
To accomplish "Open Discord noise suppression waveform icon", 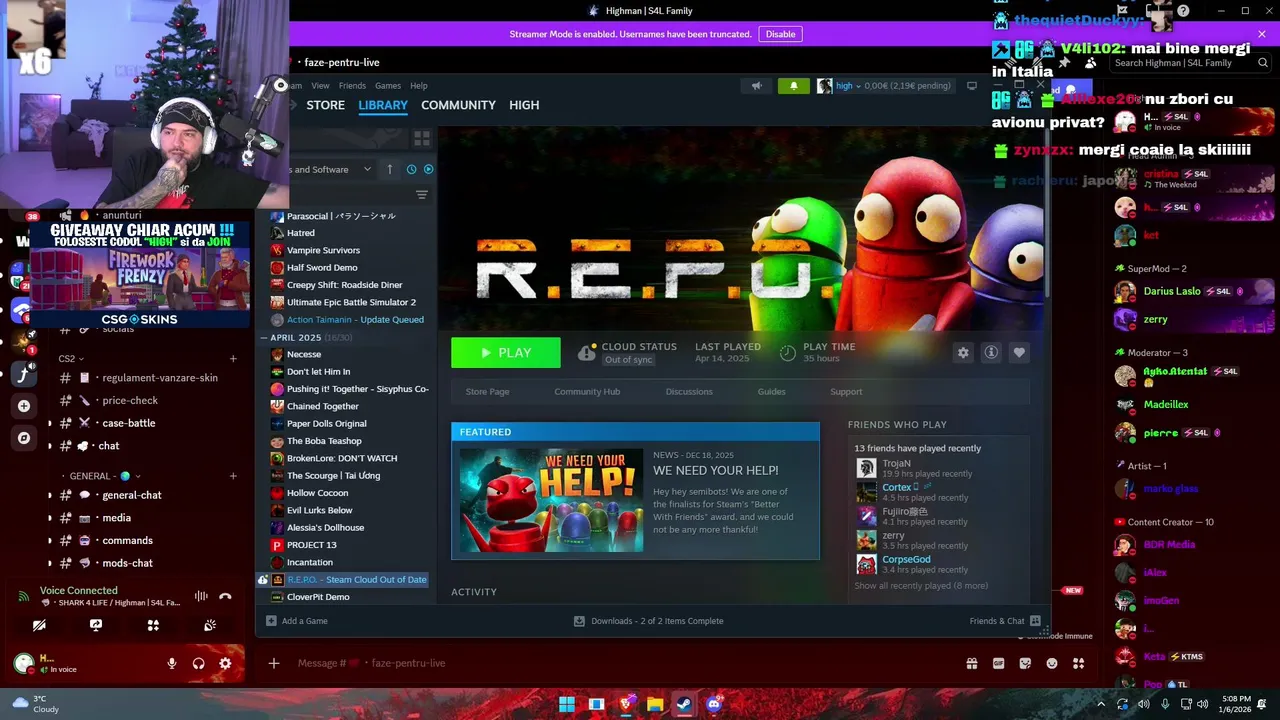I will tap(201, 597).
